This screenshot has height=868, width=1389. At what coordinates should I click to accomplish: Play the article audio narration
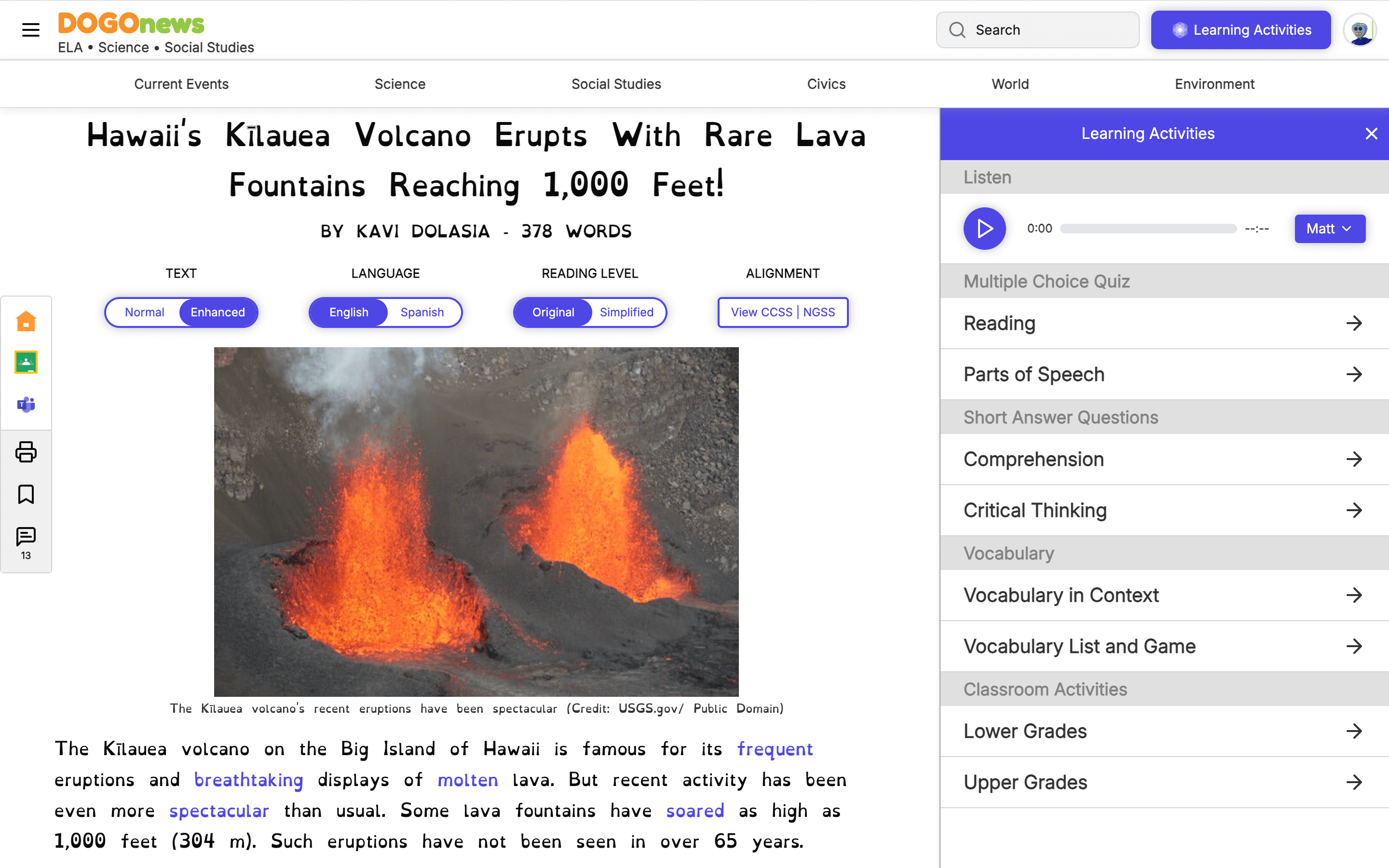[x=984, y=228]
